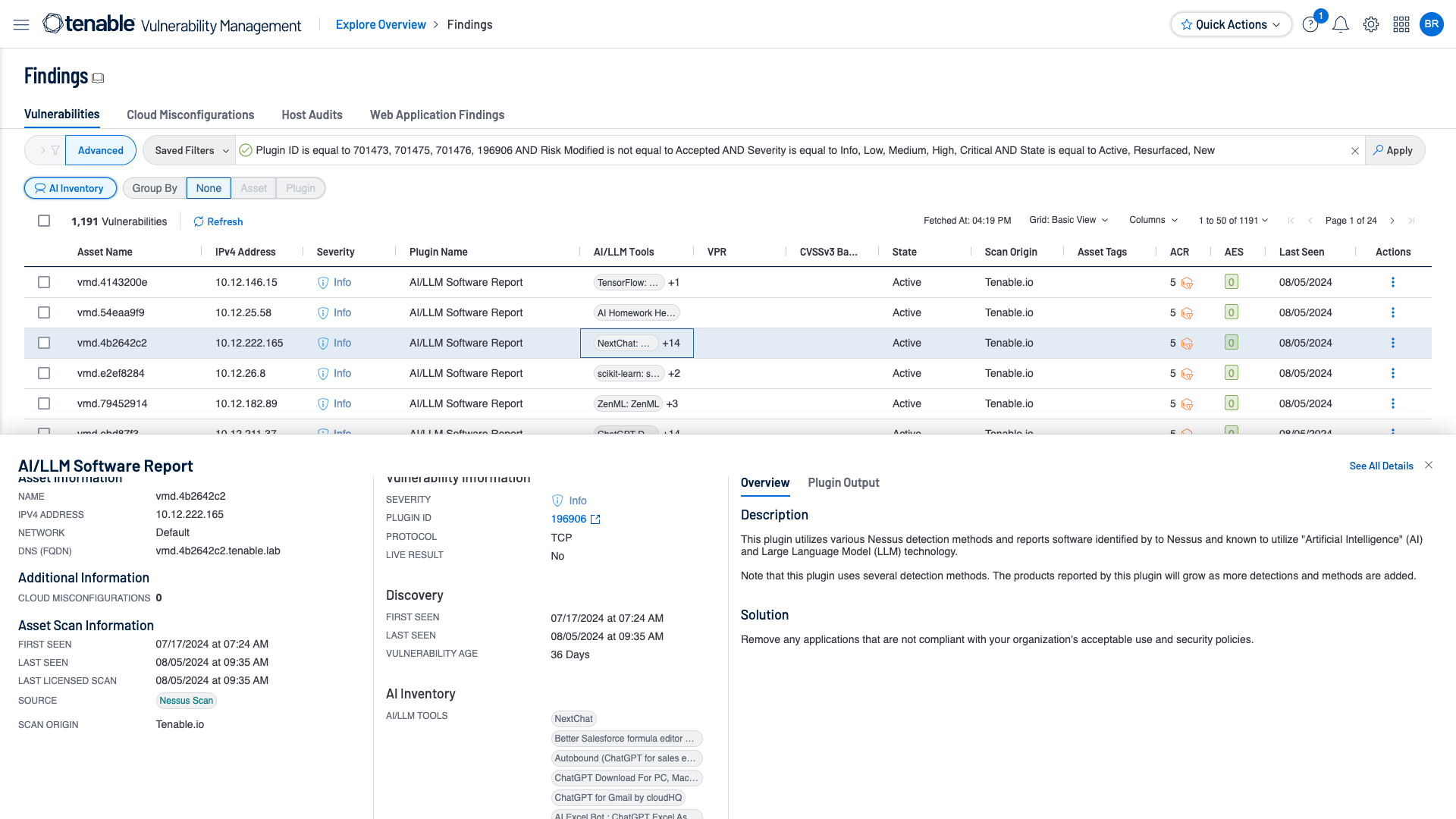The image size is (1456, 819).
Task: Open the hamburger navigation menu
Action: pos(21,25)
